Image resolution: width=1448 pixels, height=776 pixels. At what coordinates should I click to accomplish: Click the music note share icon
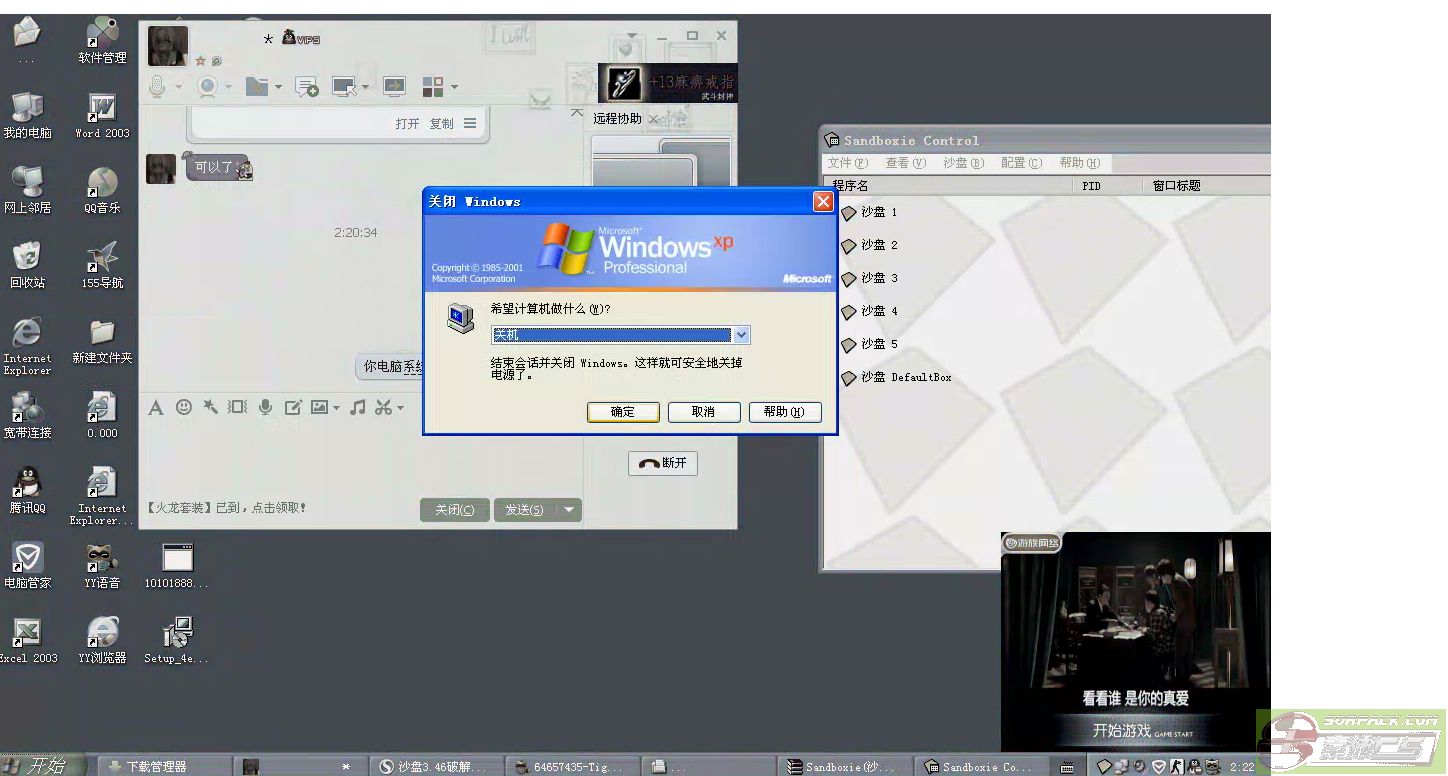pyautogui.click(x=357, y=407)
